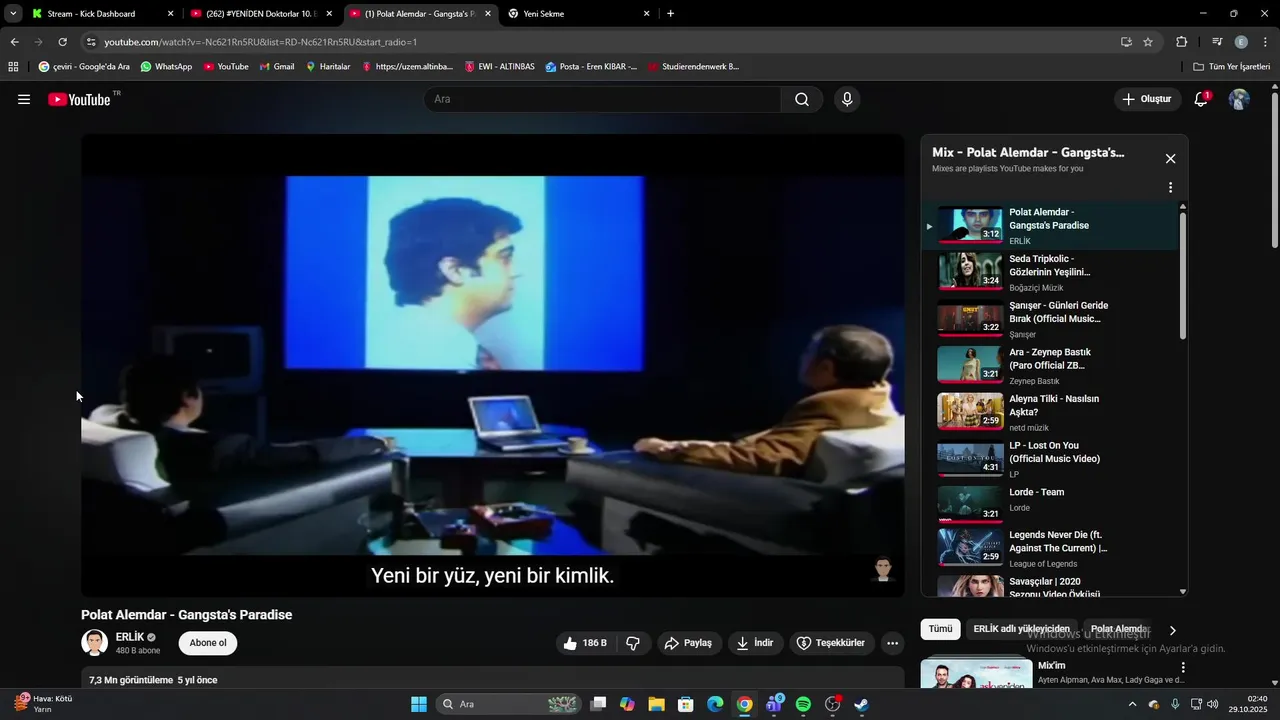Subscribe with the Abone ol button
This screenshot has height=720, width=1280.
coord(208,643)
